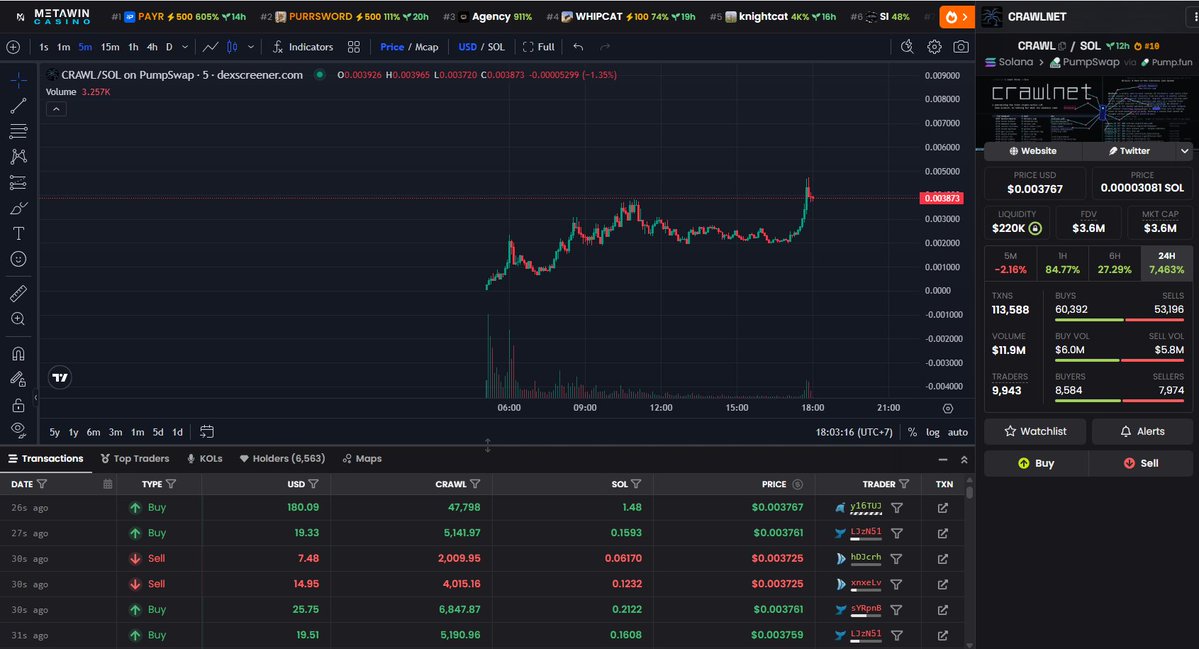
Task: Select the brush drawing tool
Action: (x=18, y=208)
